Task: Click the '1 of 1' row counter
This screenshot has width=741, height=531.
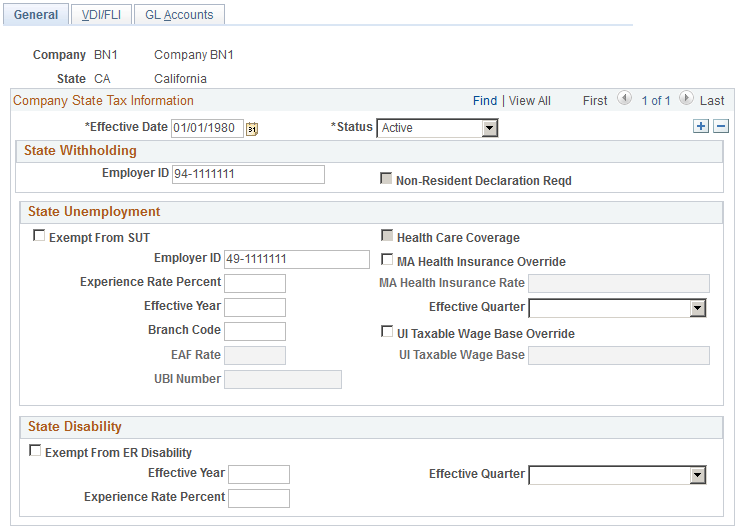Action: [x=655, y=101]
